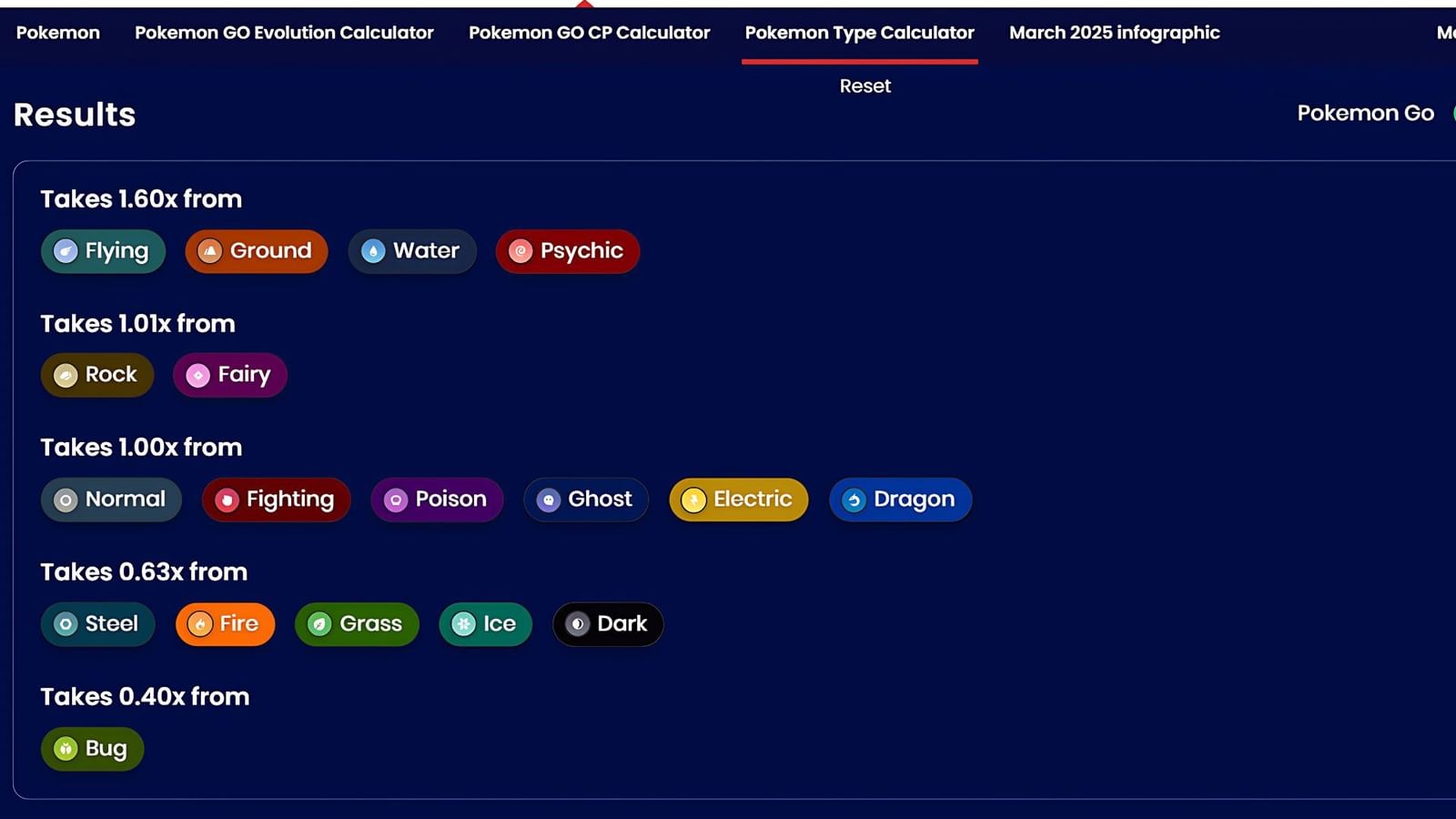Click the Electric lightning icon
Screen dimensions: 1456x819
coord(695,500)
